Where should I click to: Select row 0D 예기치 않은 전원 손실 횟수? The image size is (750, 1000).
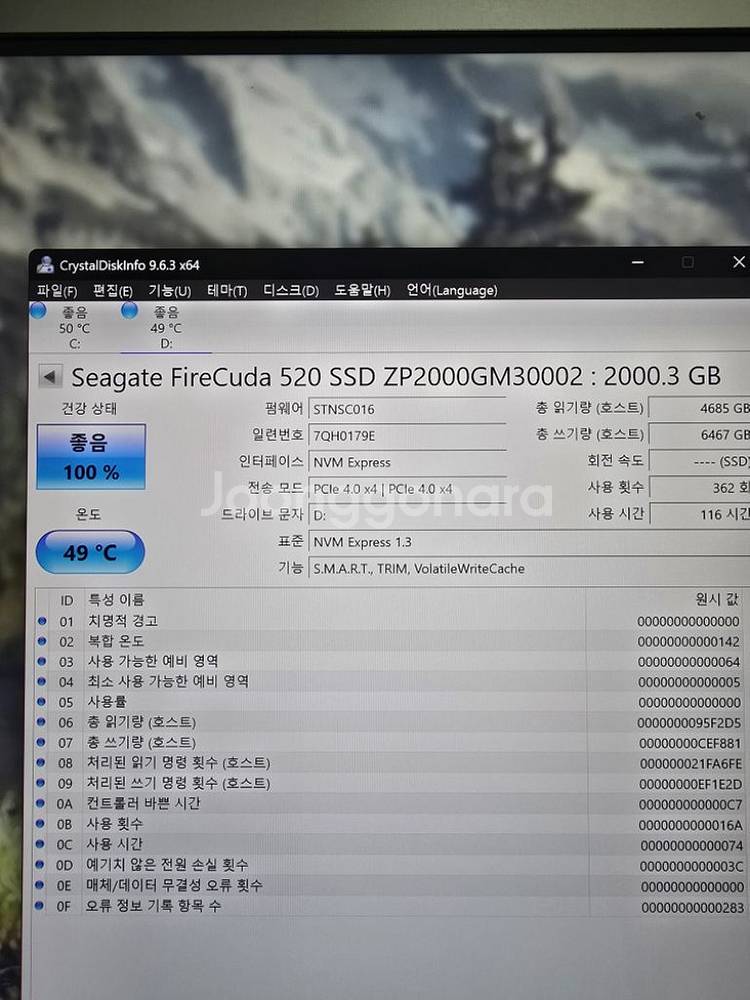[x=389, y=865]
